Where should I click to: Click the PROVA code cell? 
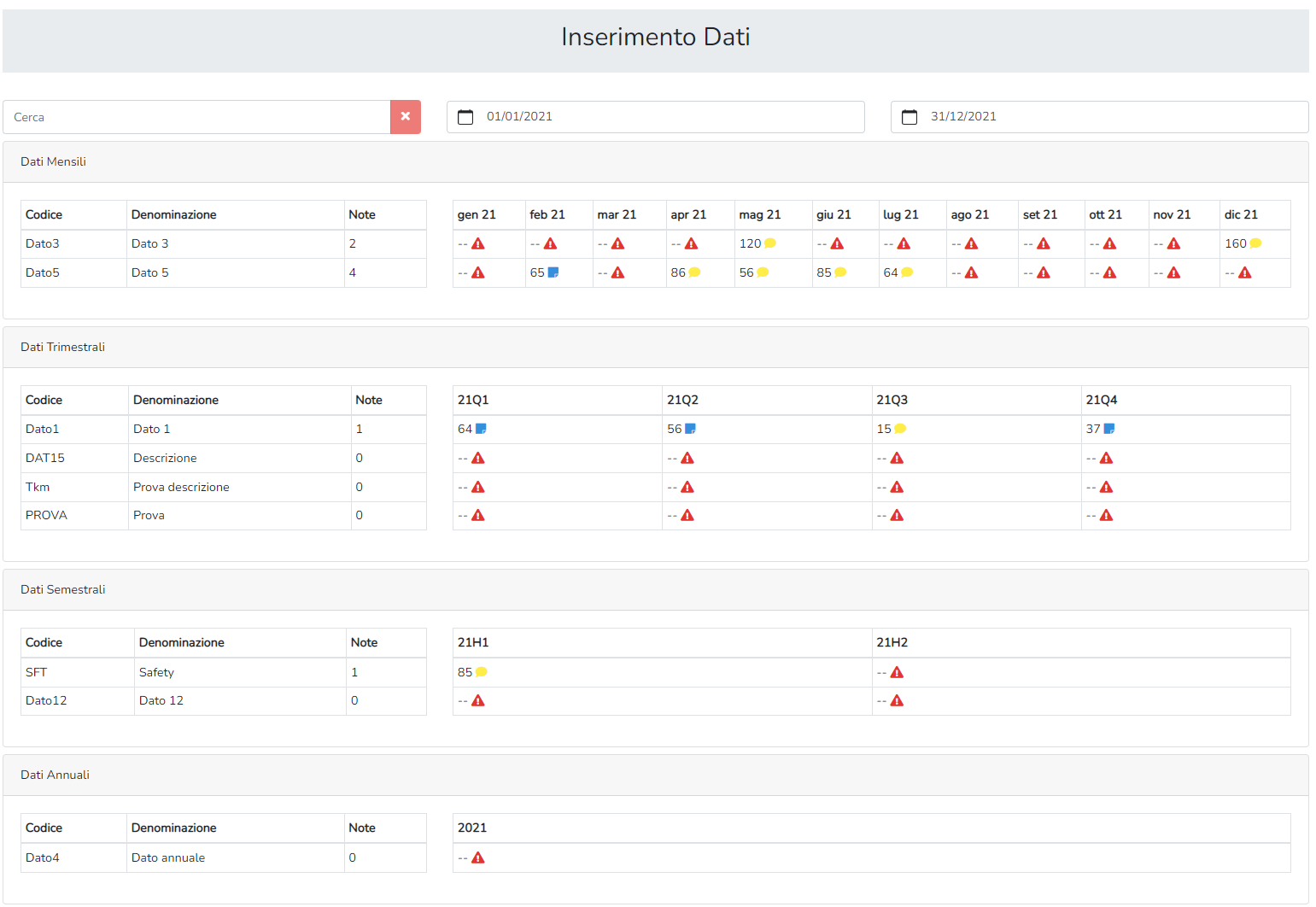point(74,516)
